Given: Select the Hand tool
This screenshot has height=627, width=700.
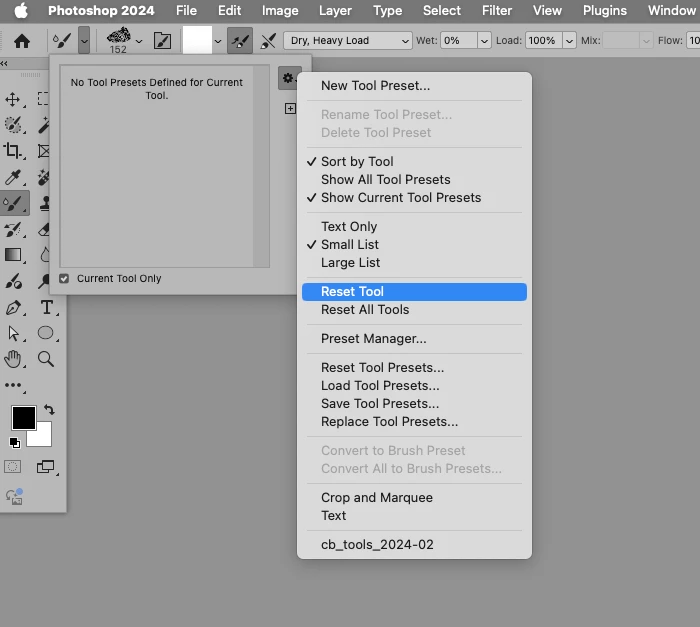Looking at the screenshot, I should [12, 359].
